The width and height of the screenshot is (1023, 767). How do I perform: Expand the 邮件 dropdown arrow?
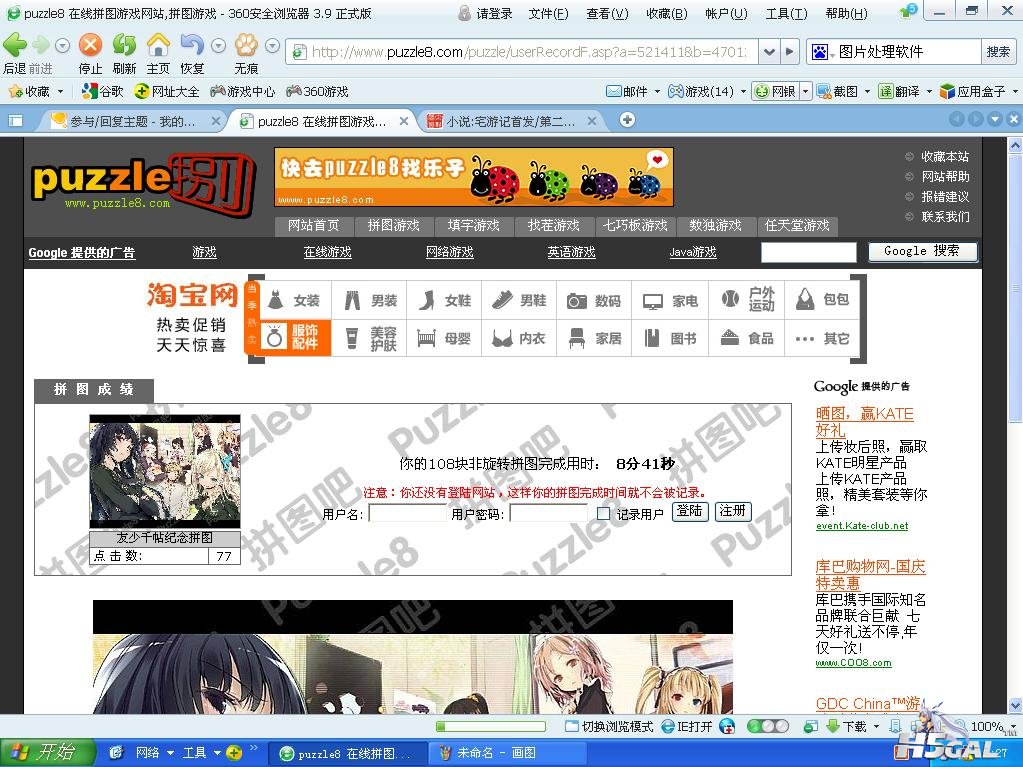pyautogui.click(x=657, y=92)
